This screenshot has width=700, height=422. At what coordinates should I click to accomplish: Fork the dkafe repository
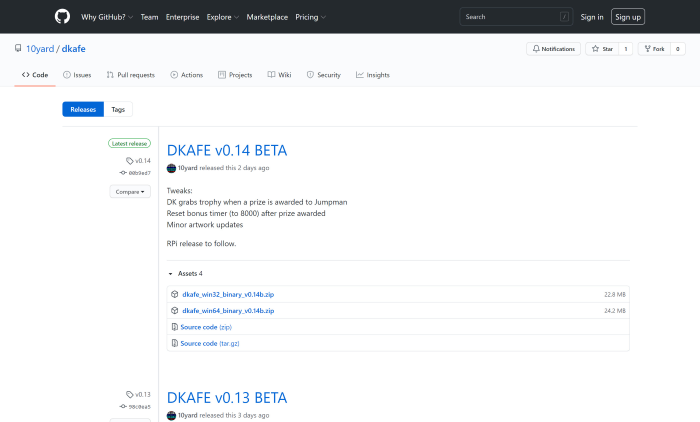[654, 49]
